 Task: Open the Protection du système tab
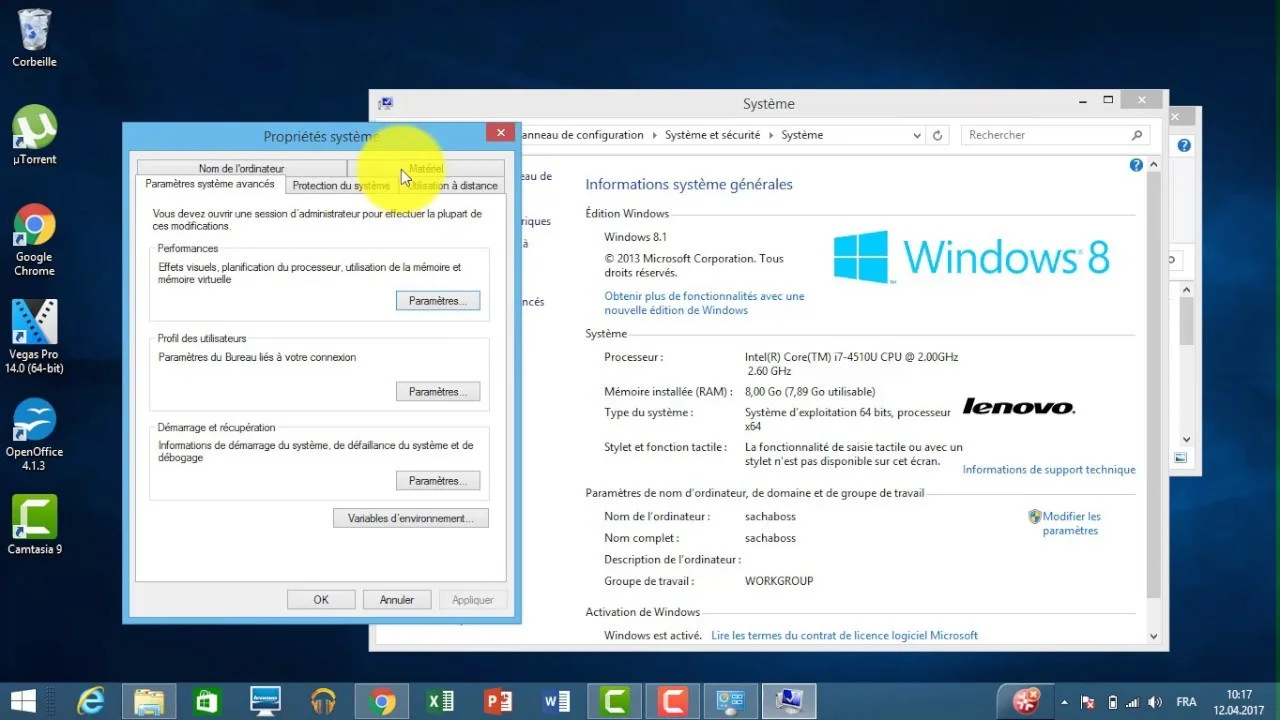[x=341, y=185]
